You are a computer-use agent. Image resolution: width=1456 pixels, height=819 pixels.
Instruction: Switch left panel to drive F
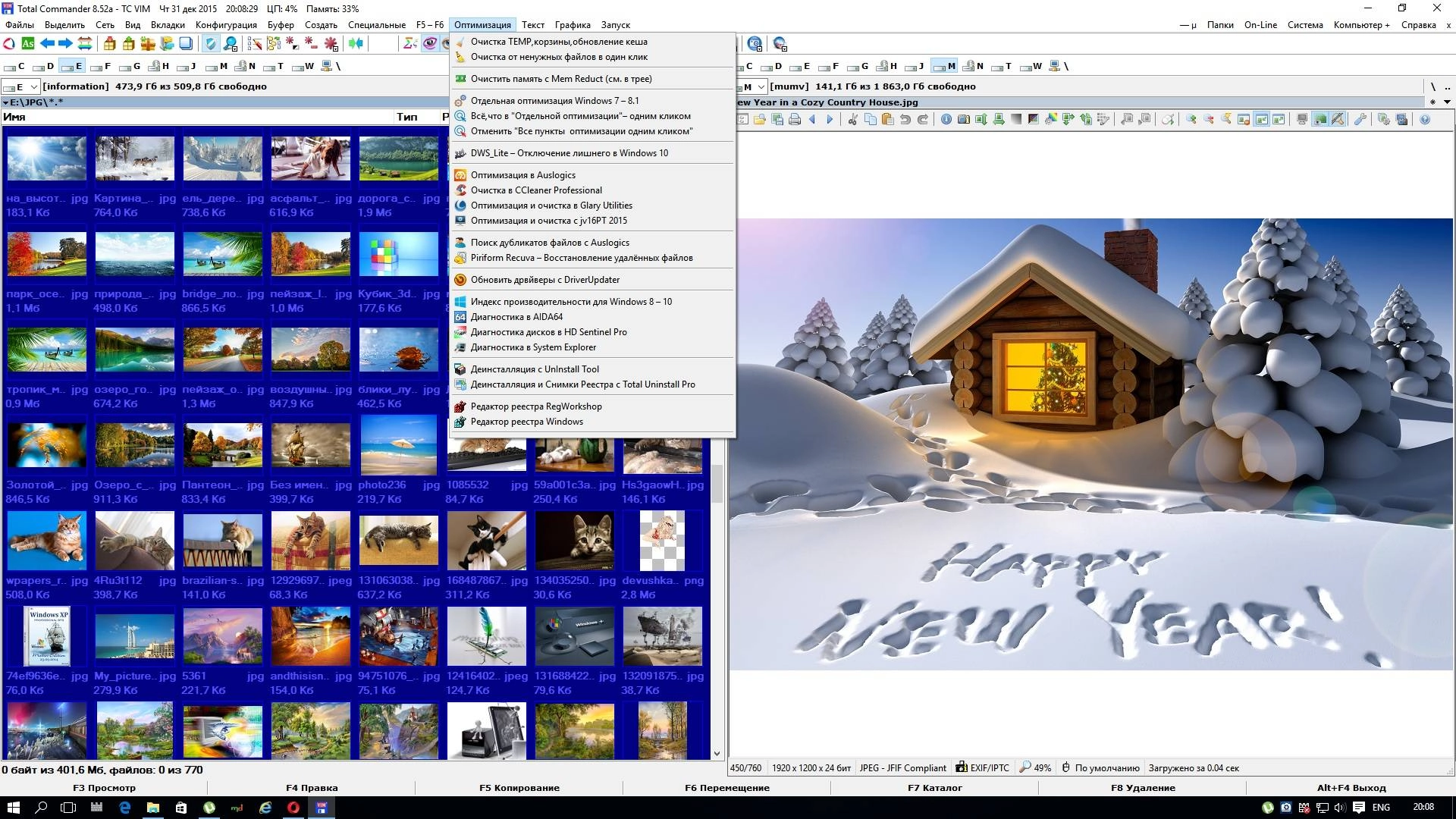click(101, 66)
